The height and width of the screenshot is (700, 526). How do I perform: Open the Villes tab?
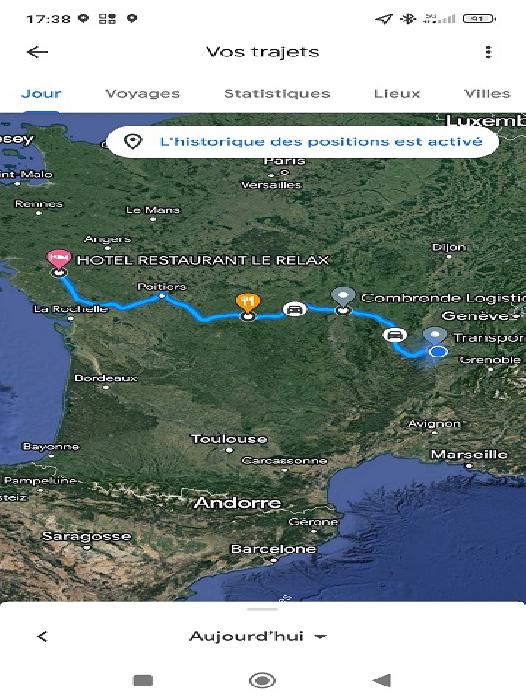(x=487, y=94)
